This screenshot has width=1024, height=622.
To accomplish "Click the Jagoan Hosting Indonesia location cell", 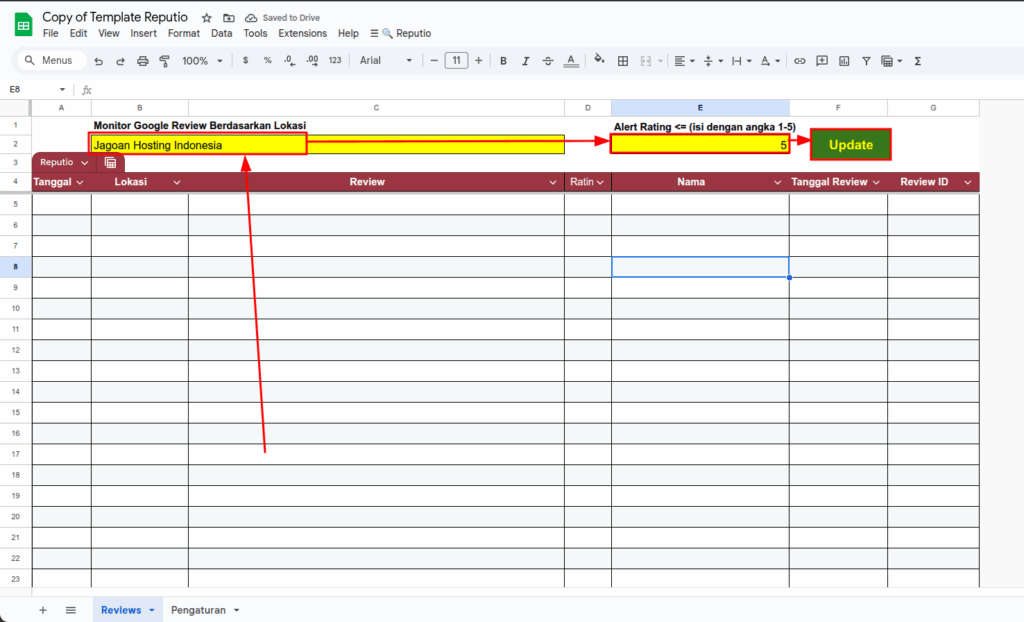I will [x=198, y=145].
